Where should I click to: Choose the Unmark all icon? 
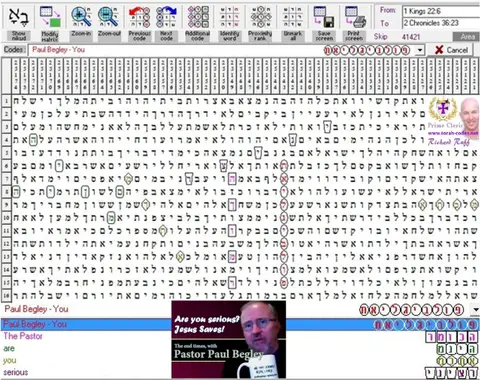pos(293,17)
